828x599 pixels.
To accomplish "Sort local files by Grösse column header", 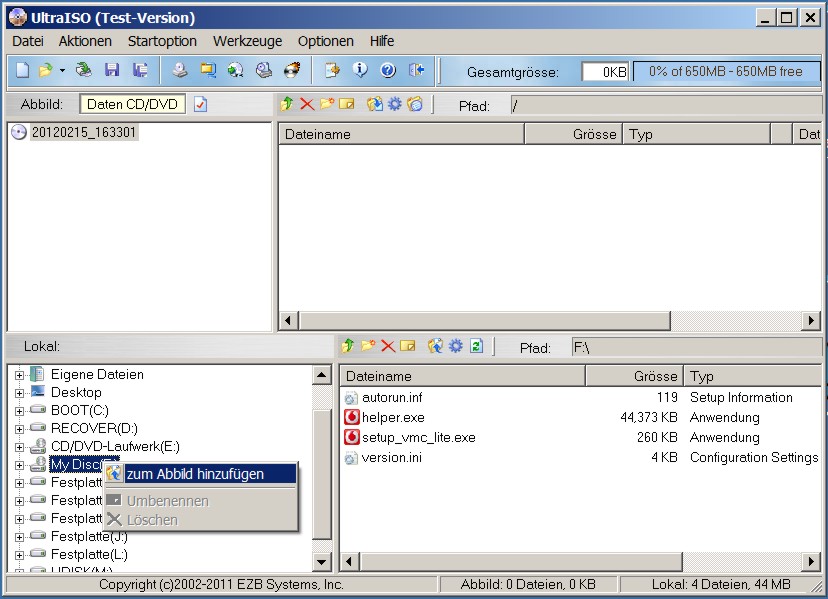I will (634, 377).
